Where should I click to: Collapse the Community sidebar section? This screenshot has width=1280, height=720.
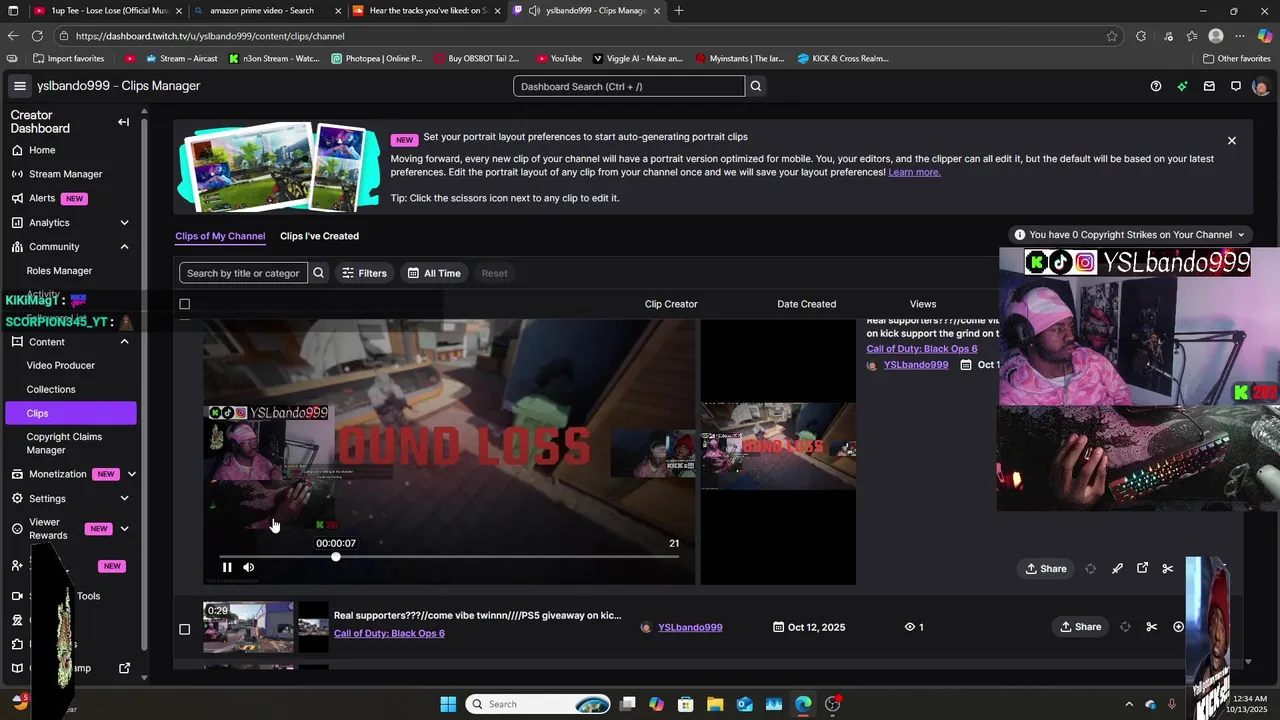(x=124, y=246)
